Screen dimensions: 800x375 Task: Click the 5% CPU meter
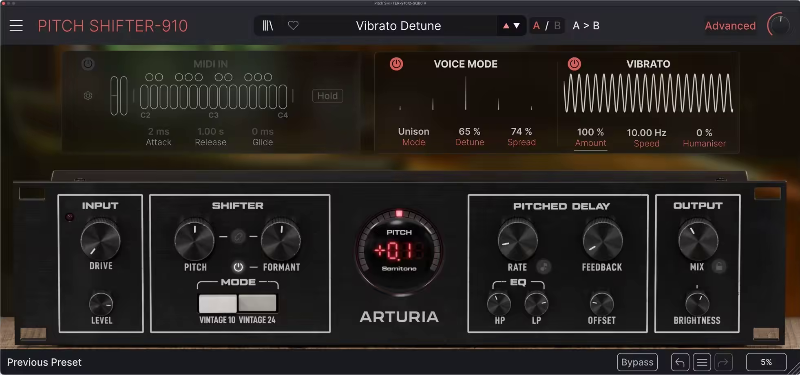766,362
